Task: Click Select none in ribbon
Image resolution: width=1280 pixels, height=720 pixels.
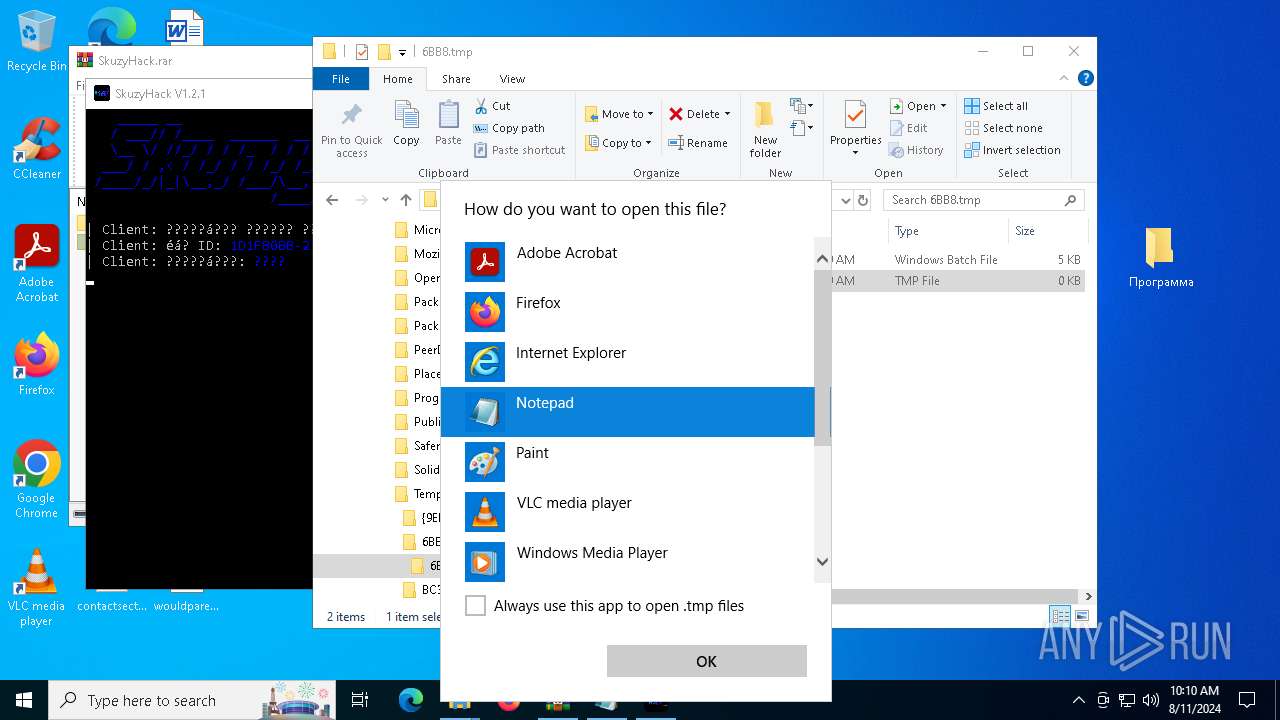Action: pyautogui.click(x=1003, y=128)
